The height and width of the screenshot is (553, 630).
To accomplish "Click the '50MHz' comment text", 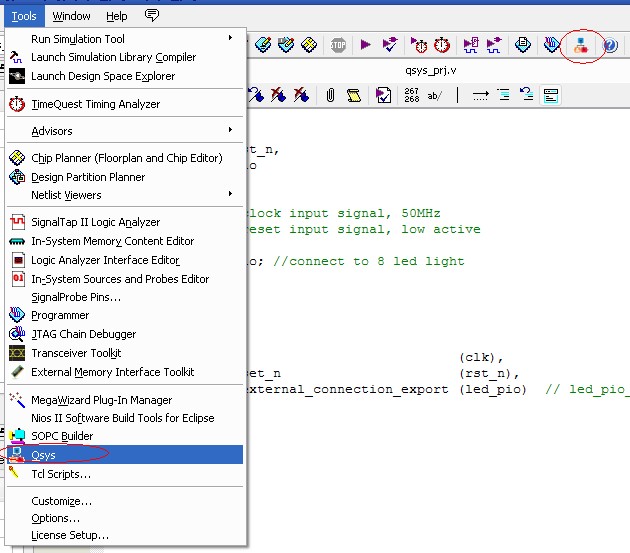I will coord(421,213).
